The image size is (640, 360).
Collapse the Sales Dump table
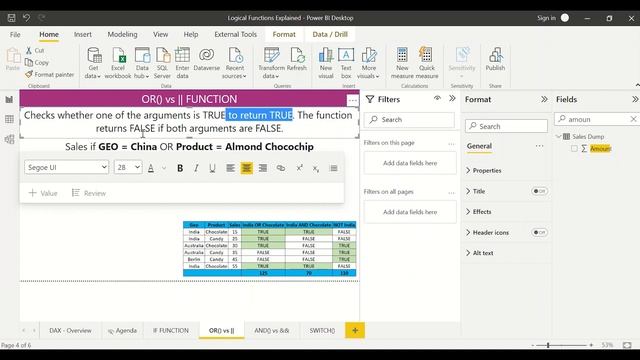click(x=558, y=136)
